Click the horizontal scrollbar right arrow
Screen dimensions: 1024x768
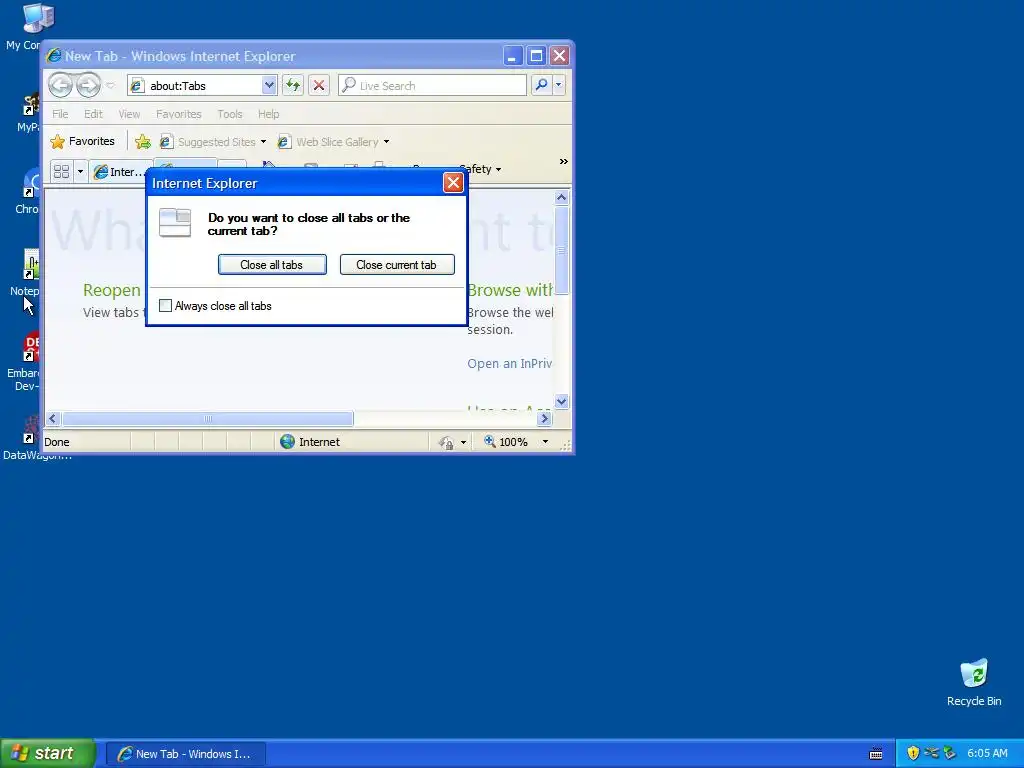(545, 419)
